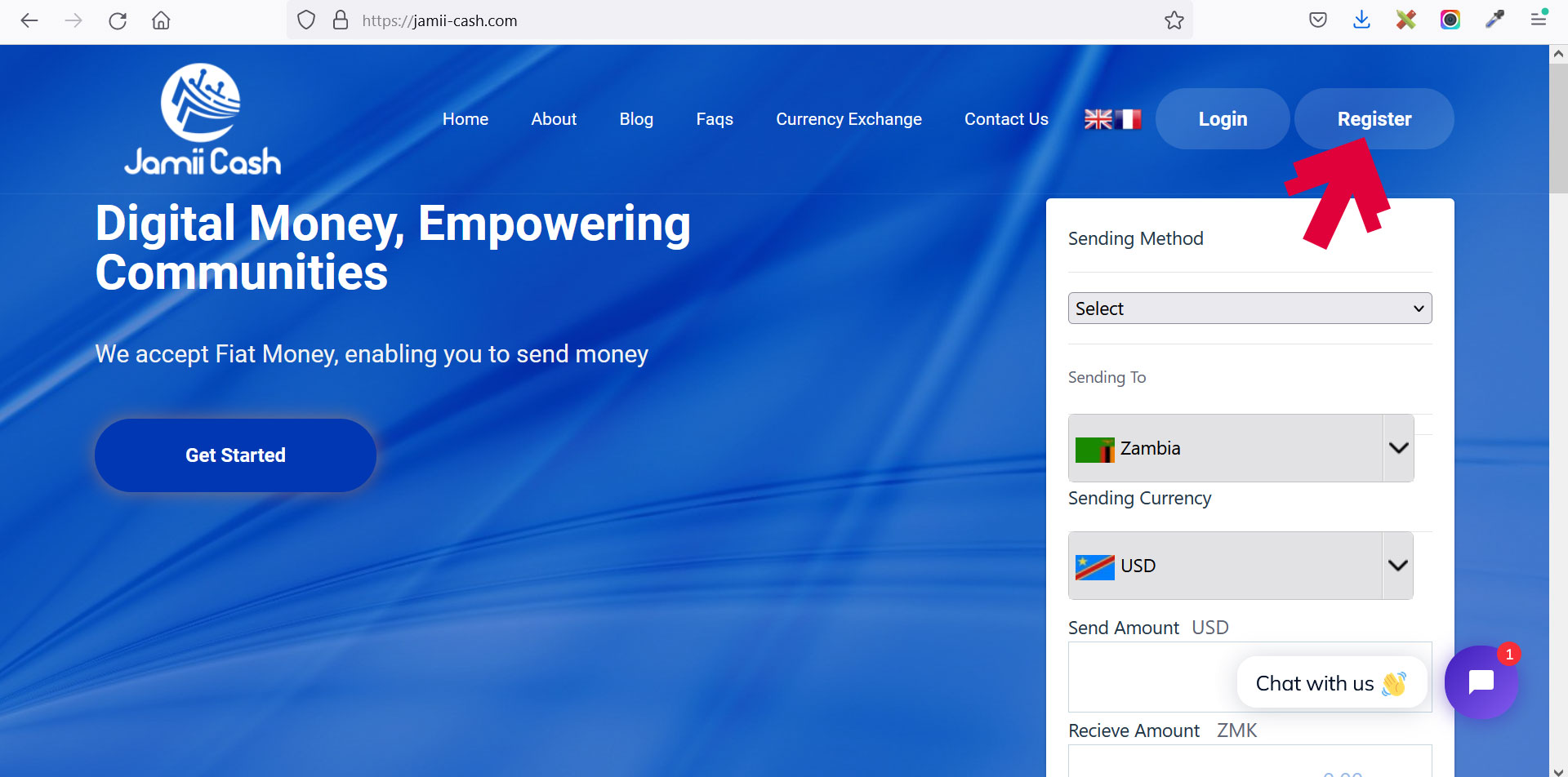Open the browser hamburger application menu
Image resolution: width=1568 pixels, height=777 pixels.
(1539, 20)
